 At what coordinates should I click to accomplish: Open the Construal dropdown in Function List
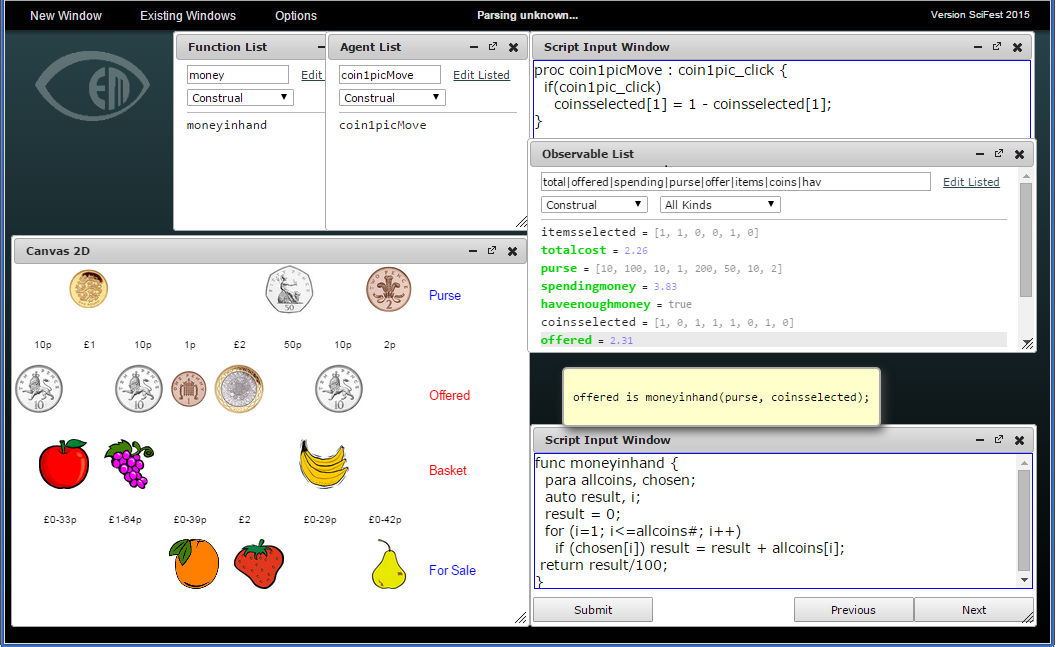click(240, 98)
